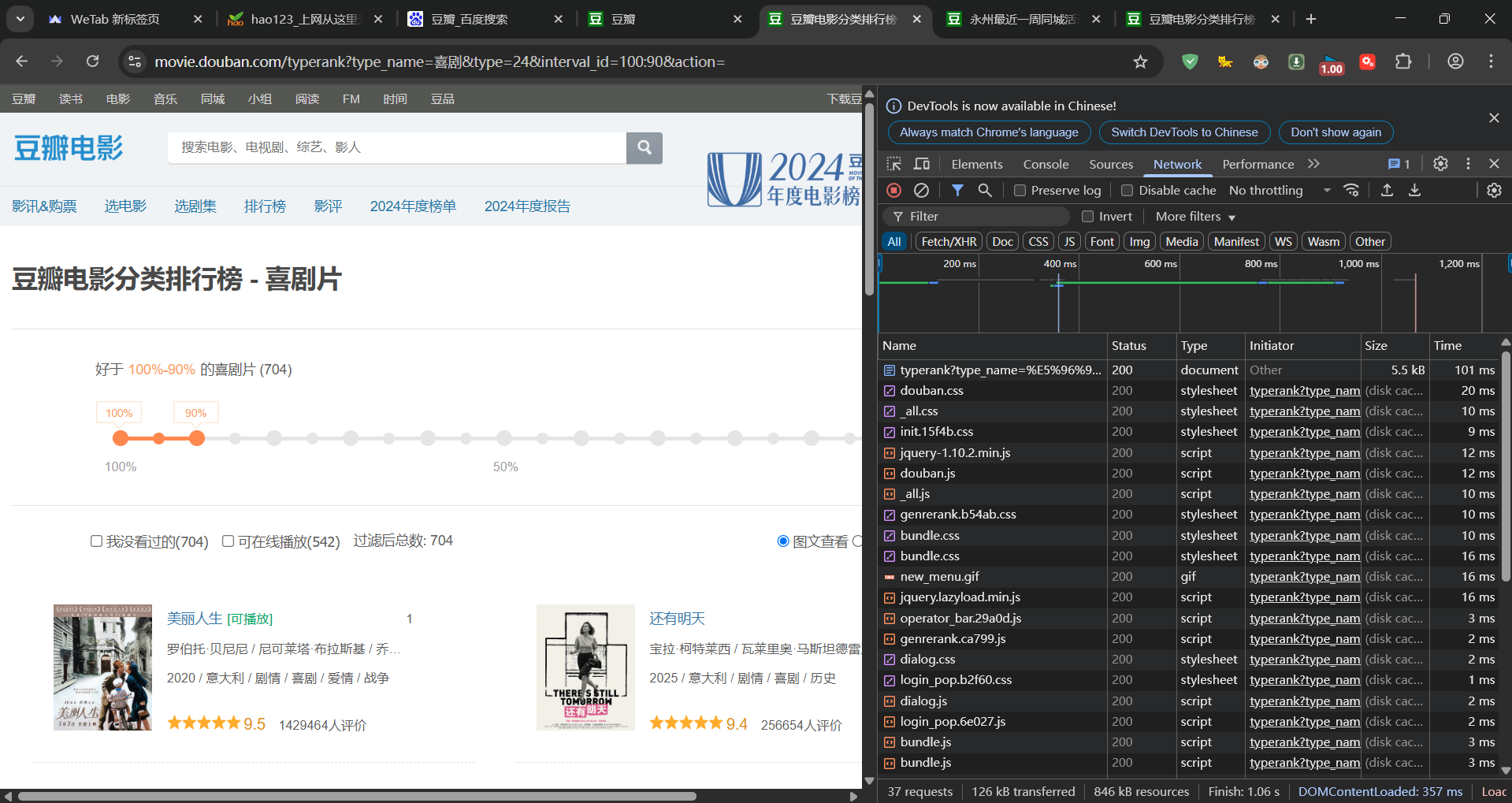The image size is (1512, 803).
Task: View site information icon in address bar
Action: tap(135, 61)
